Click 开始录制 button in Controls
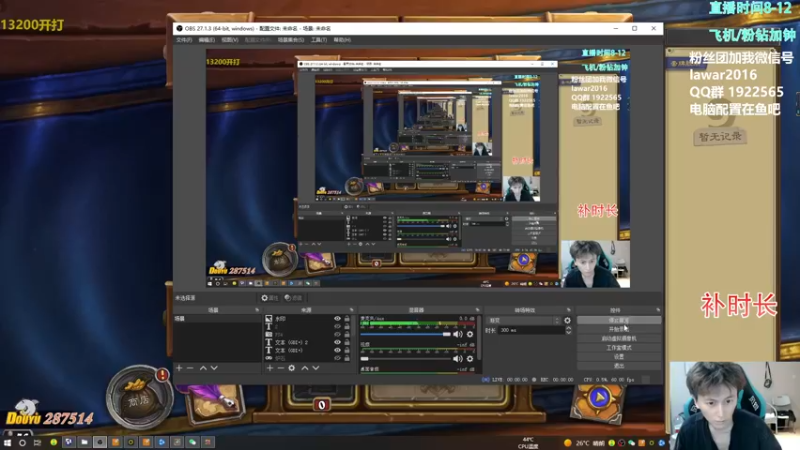Image resolution: width=800 pixels, height=450 pixels. click(x=619, y=329)
